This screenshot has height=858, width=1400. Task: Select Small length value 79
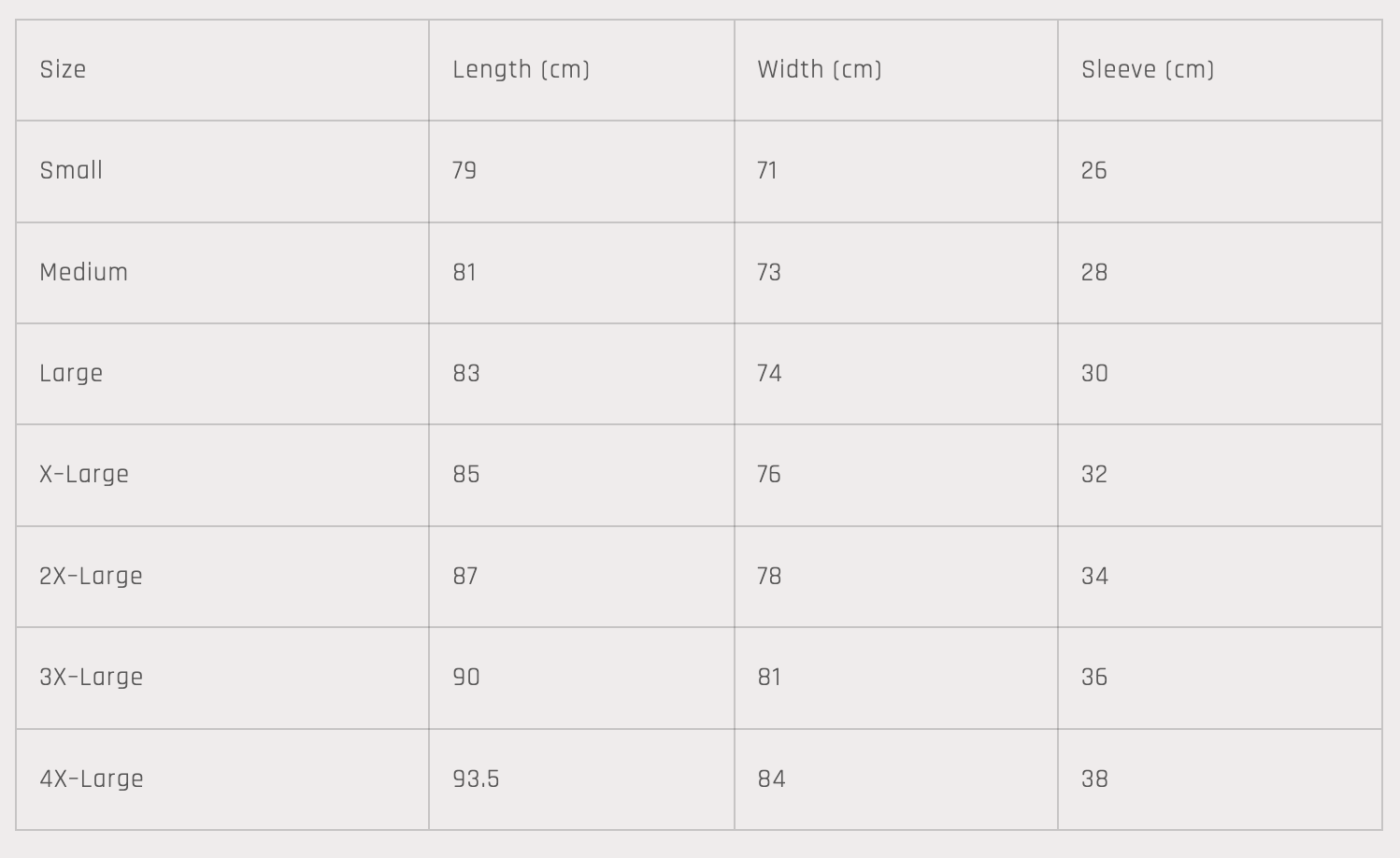point(464,171)
